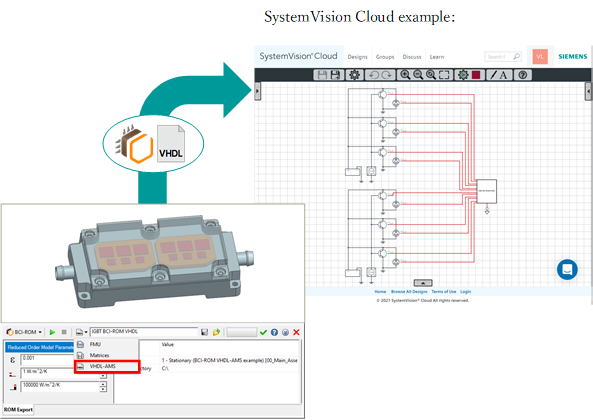Screen dimensions: 593x420
Task: Select the '1 - Stationary' value row
Action: tap(229, 360)
